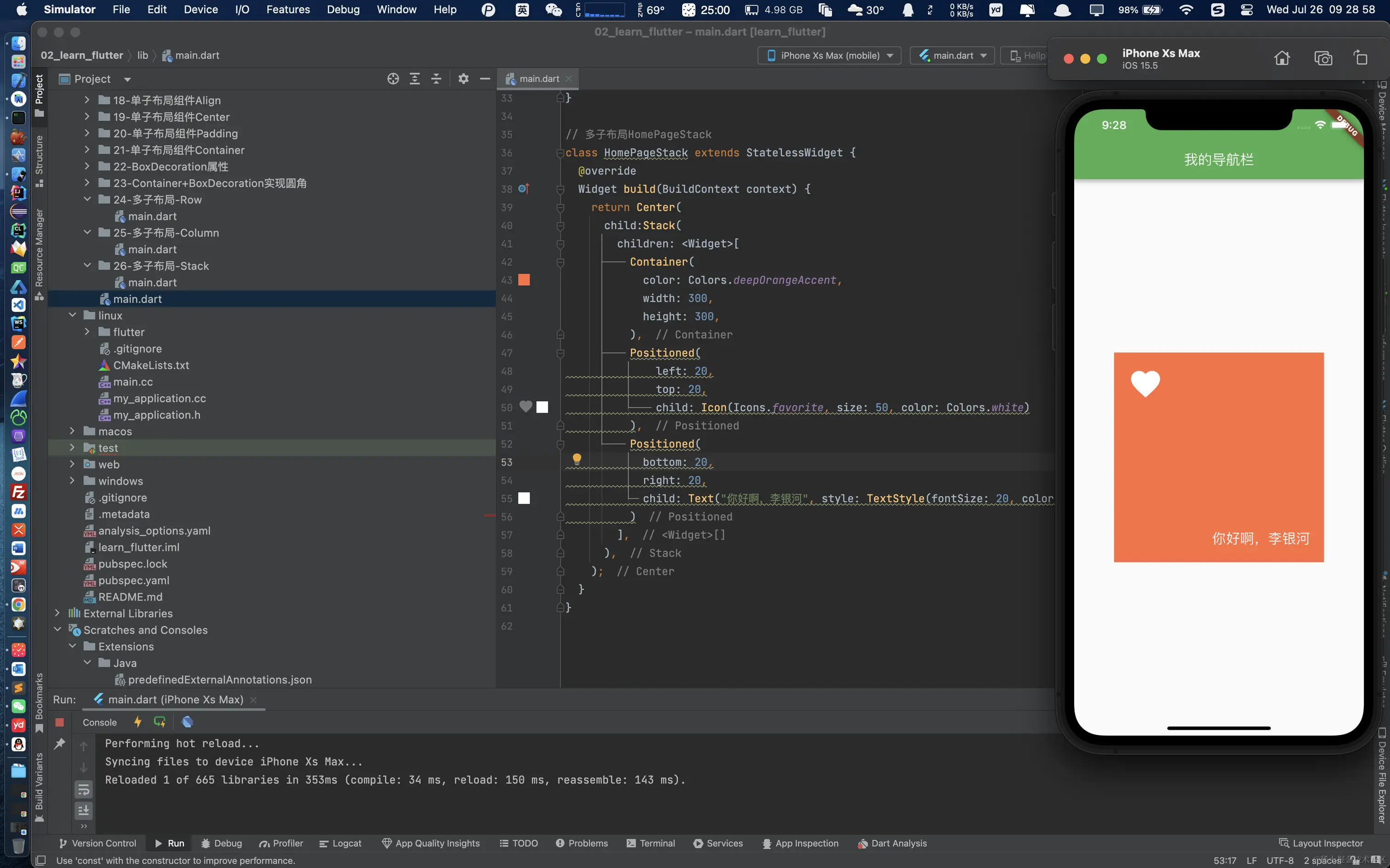The image size is (1390, 868).
Task: Click the Wi-Fi icon in menu bar
Action: (1185, 10)
